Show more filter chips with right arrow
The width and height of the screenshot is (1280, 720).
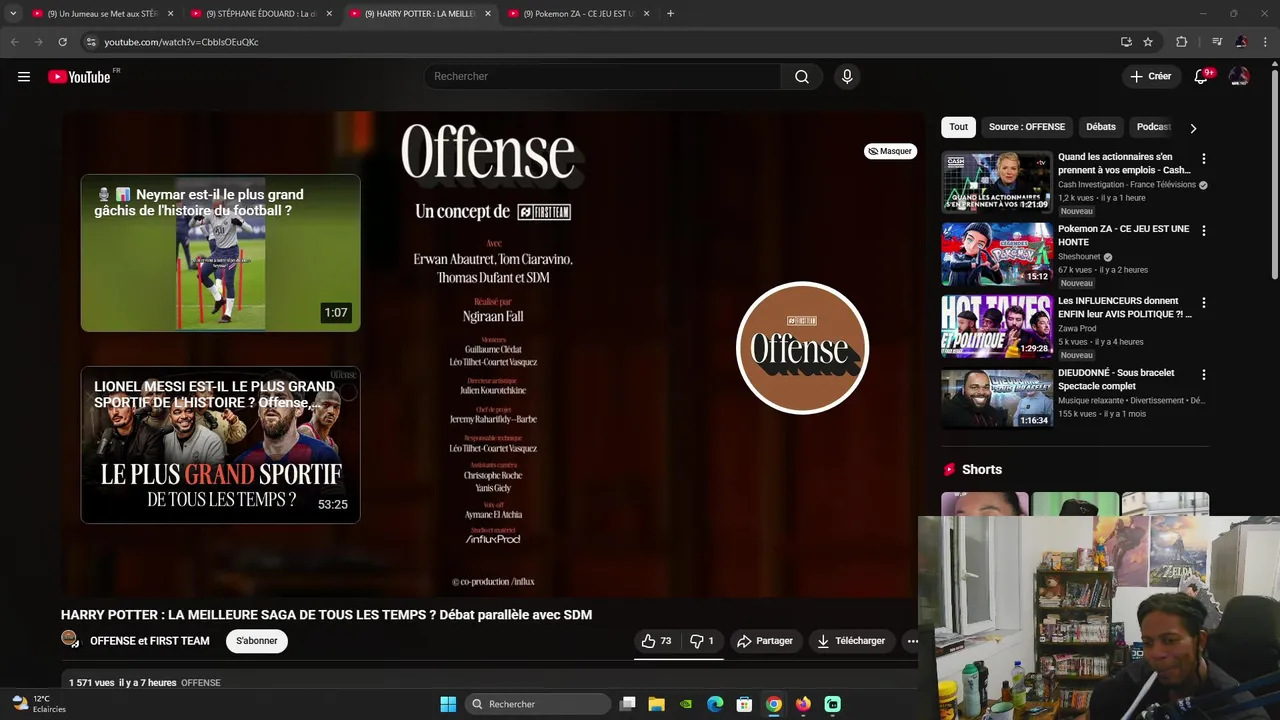pos(1193,128)
